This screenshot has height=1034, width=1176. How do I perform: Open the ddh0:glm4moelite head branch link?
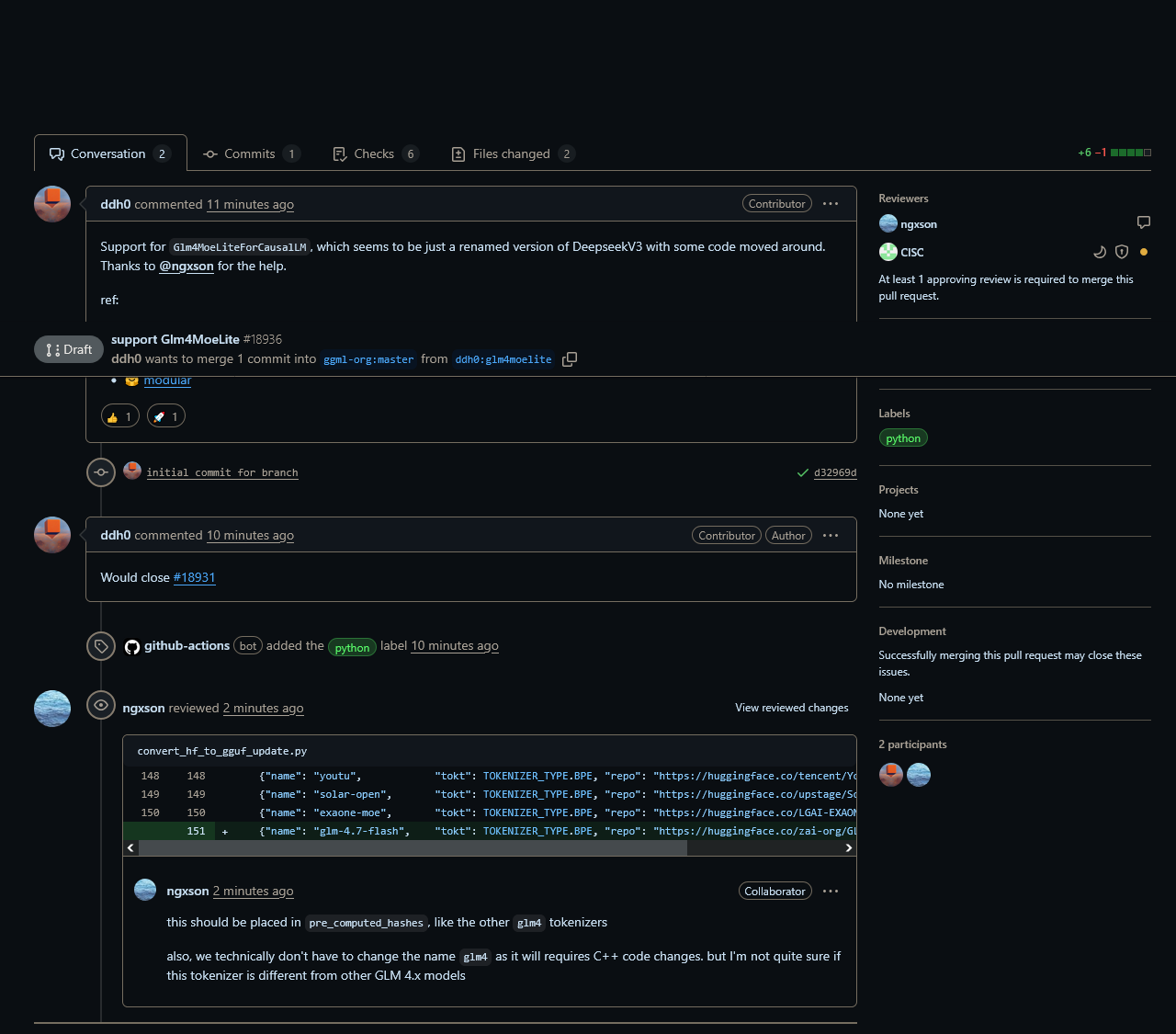point(503,359)
